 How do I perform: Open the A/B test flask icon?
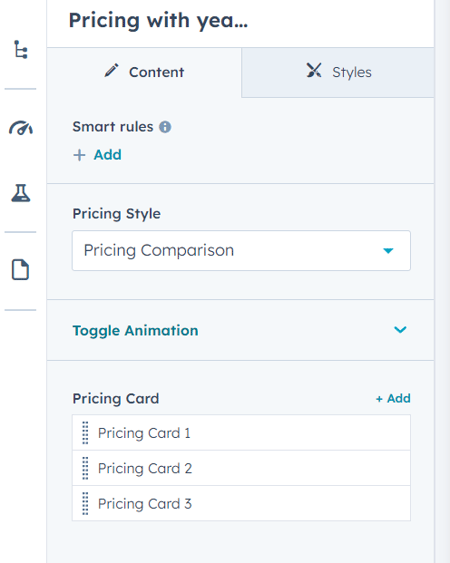coord(21,193)
